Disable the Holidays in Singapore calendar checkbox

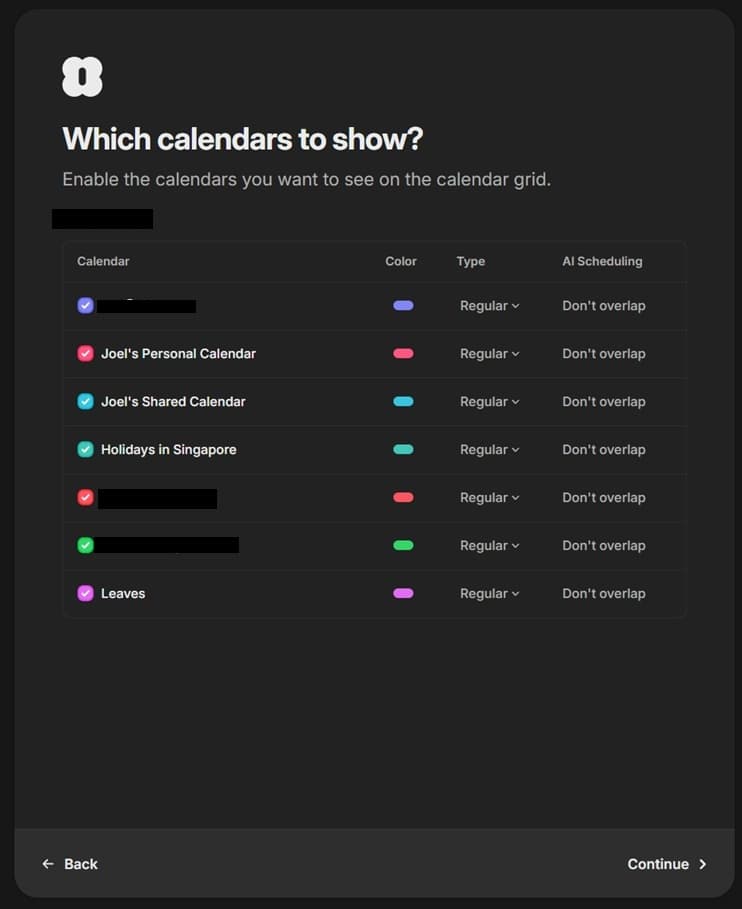pos(86,450)
